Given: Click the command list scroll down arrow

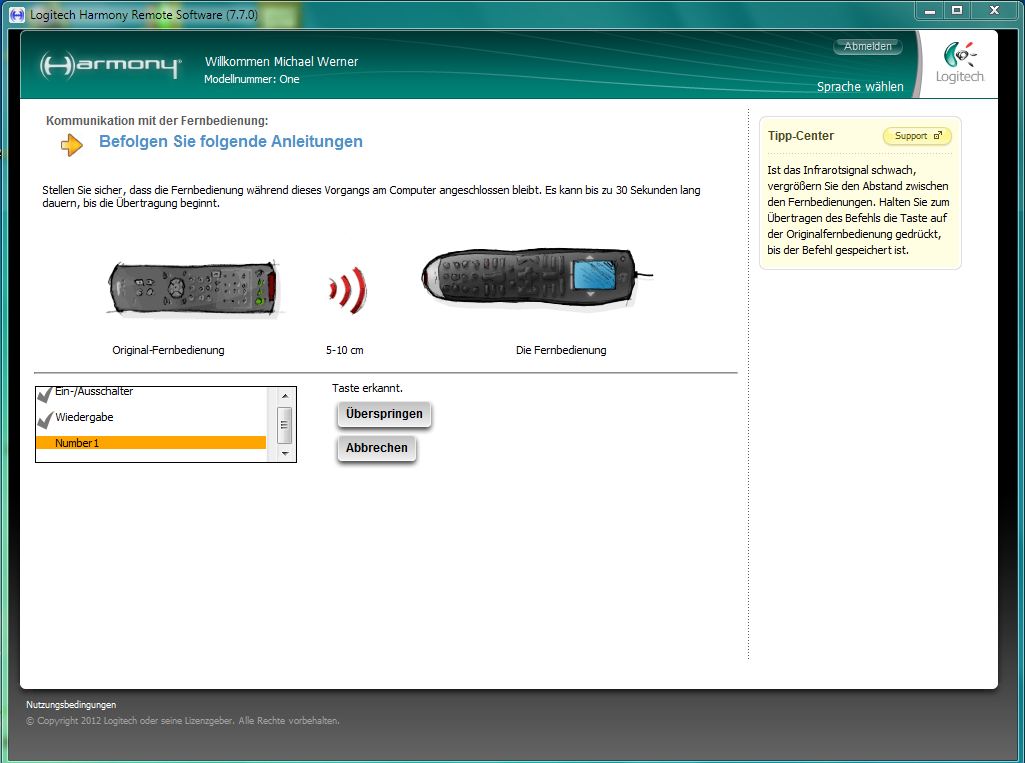Looking at the screenshot, I should pyautogui.click(x=285, y=453).
